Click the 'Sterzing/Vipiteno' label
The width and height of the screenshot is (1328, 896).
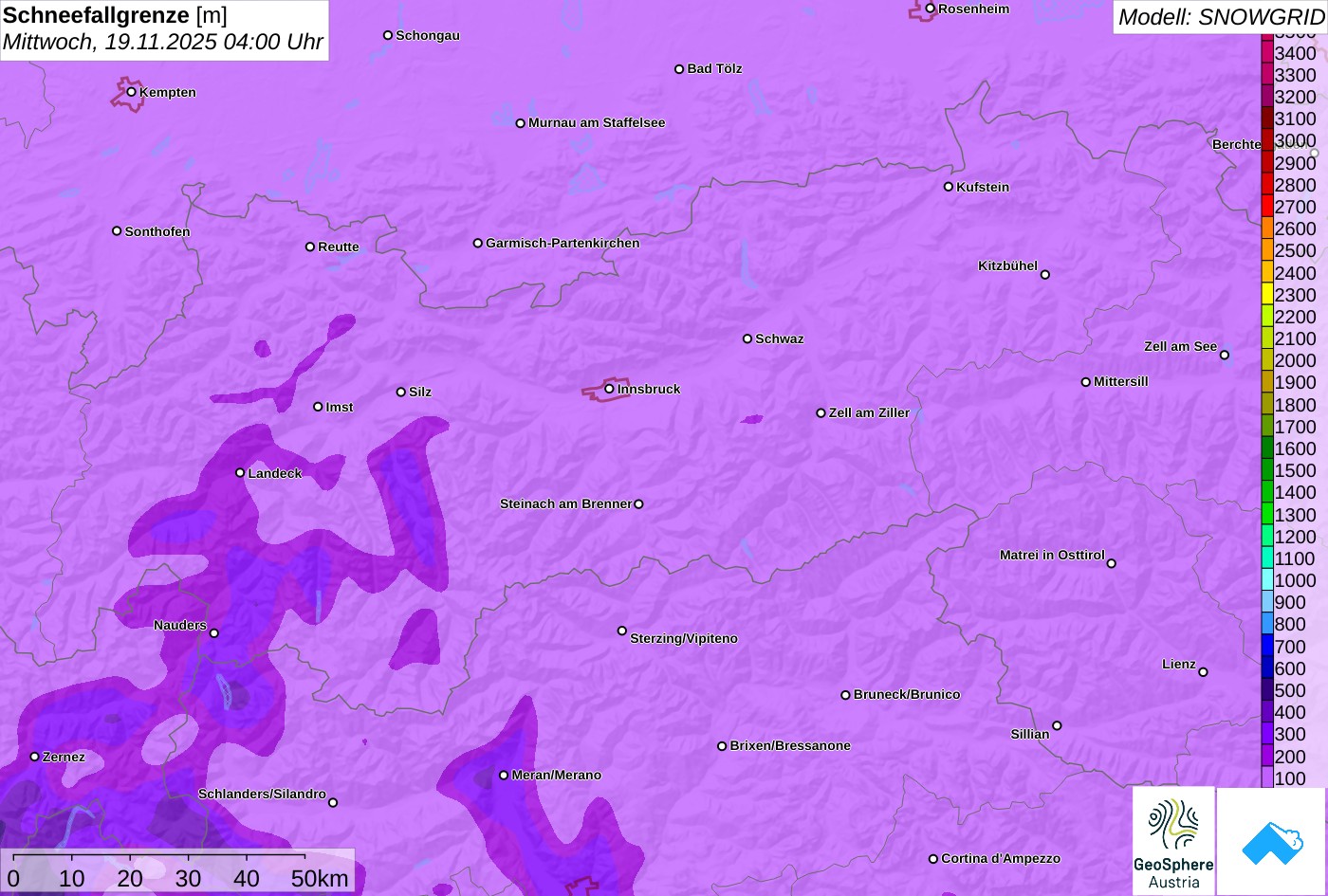[x=684, y=639]
